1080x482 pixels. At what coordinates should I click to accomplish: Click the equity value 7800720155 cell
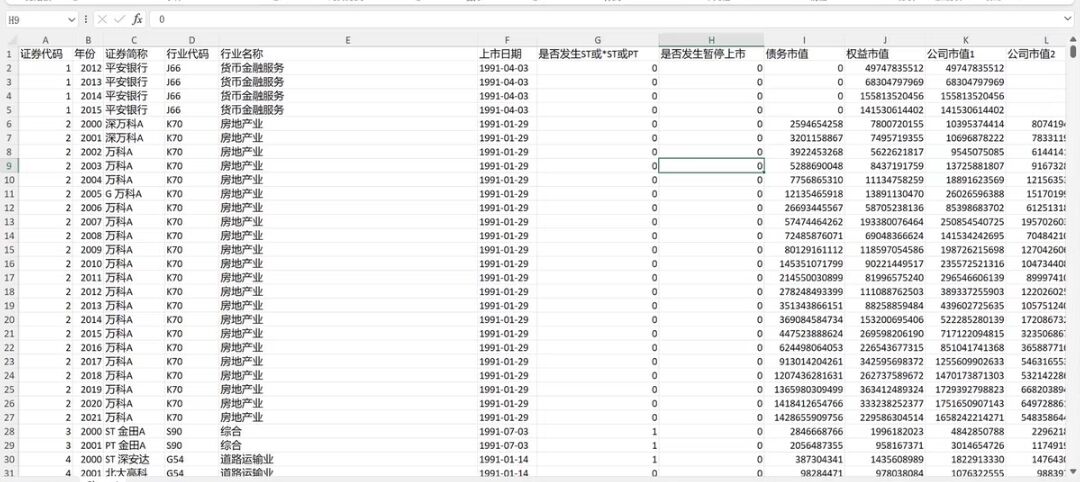pyautogui.click(x=884, y=124)
